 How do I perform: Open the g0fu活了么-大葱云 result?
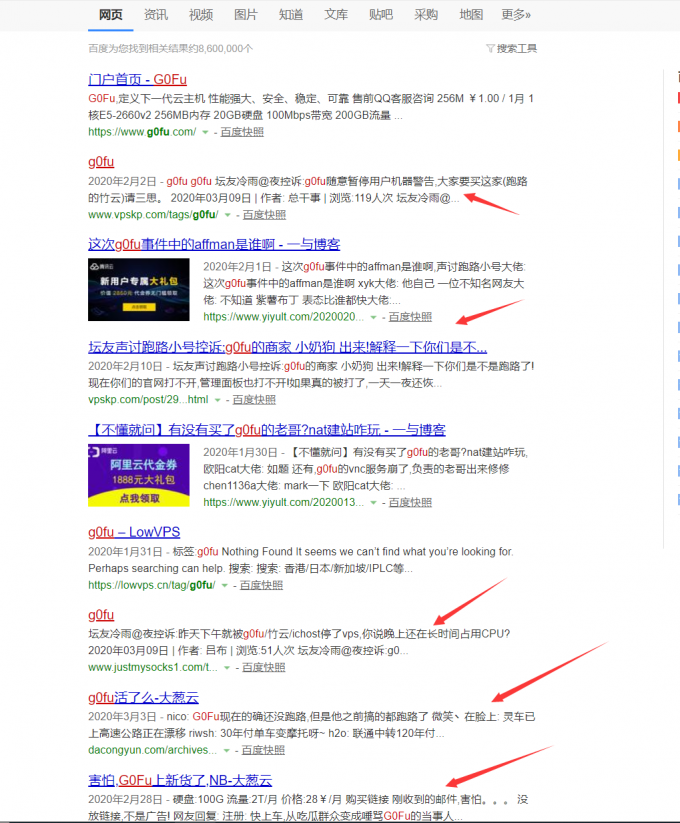(x=143, y=697)
